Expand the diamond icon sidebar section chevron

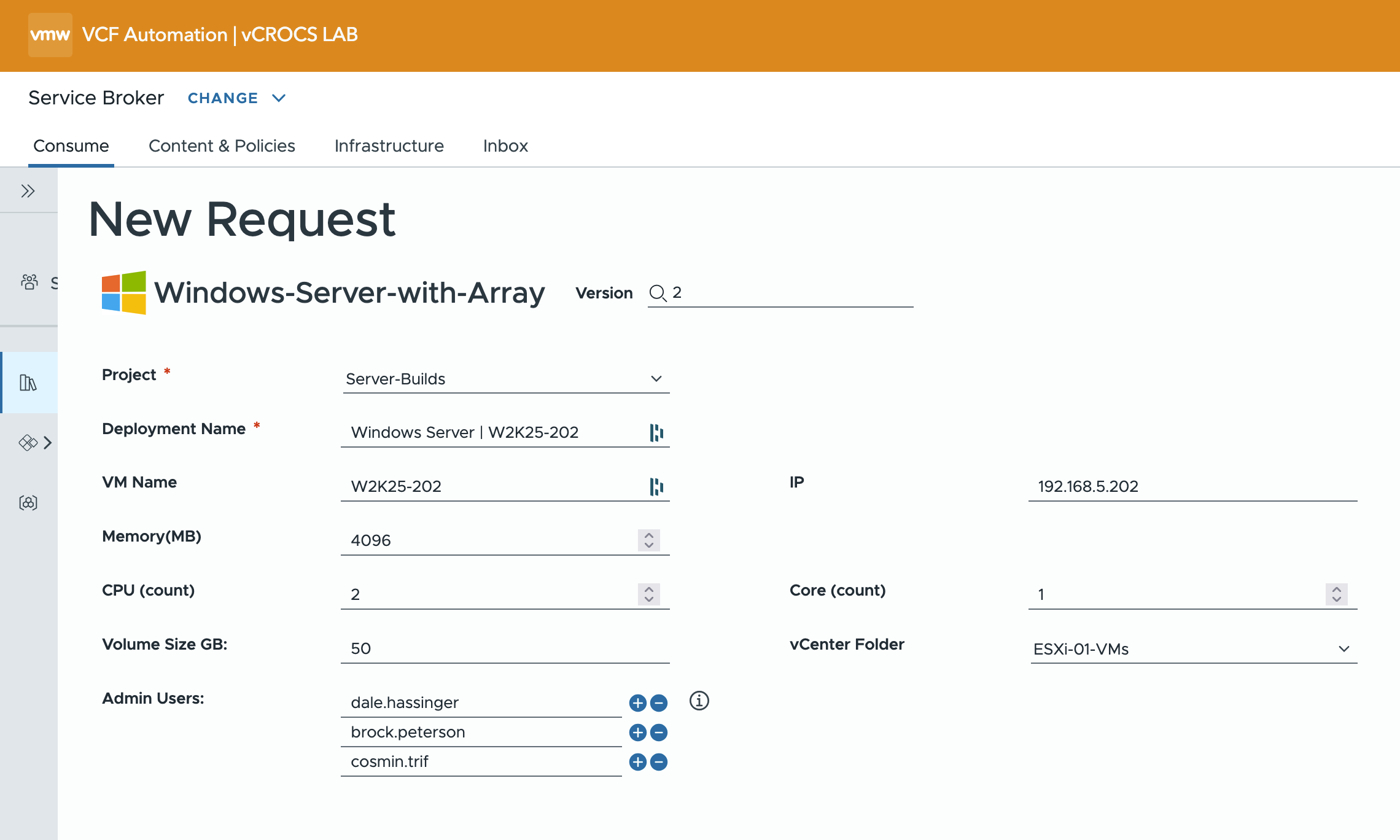click(x=47, y=443)
